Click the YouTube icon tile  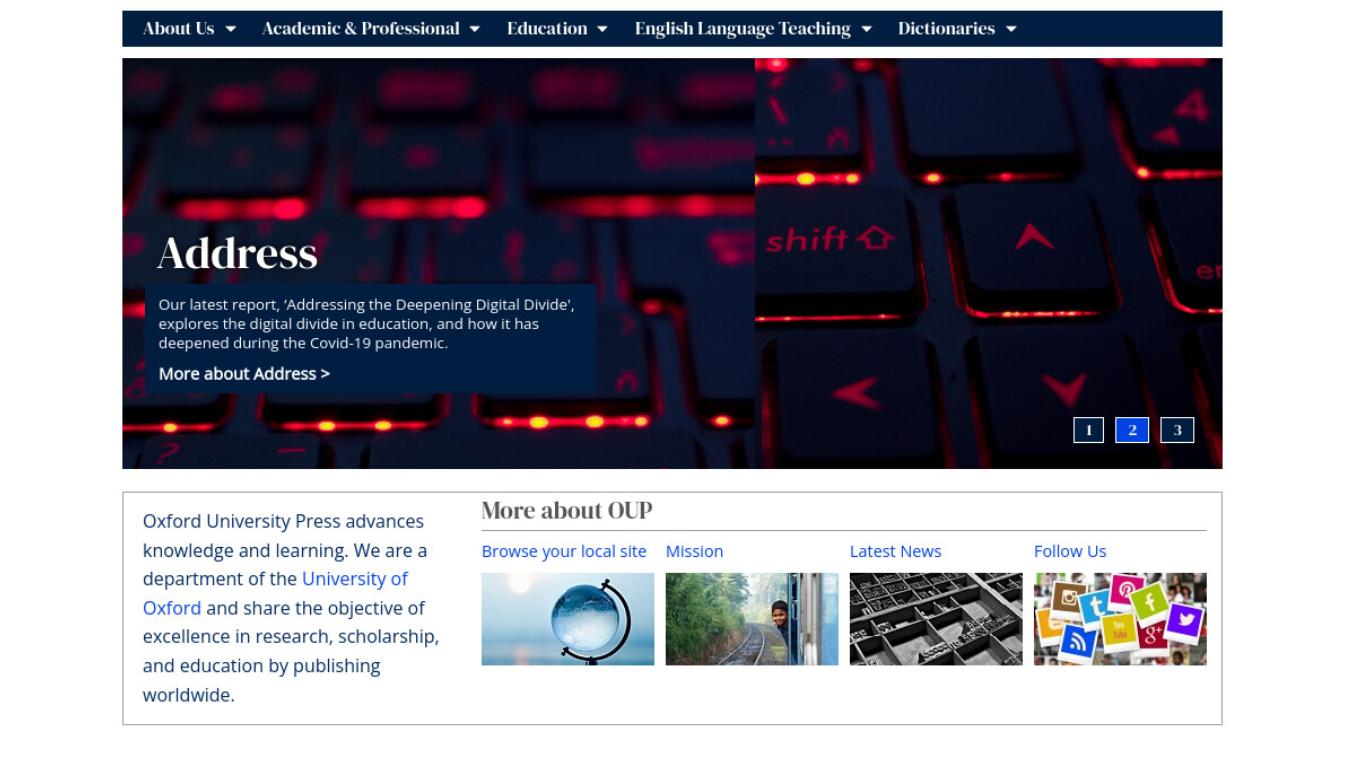pyautogui.click(x=1119, y=632)
